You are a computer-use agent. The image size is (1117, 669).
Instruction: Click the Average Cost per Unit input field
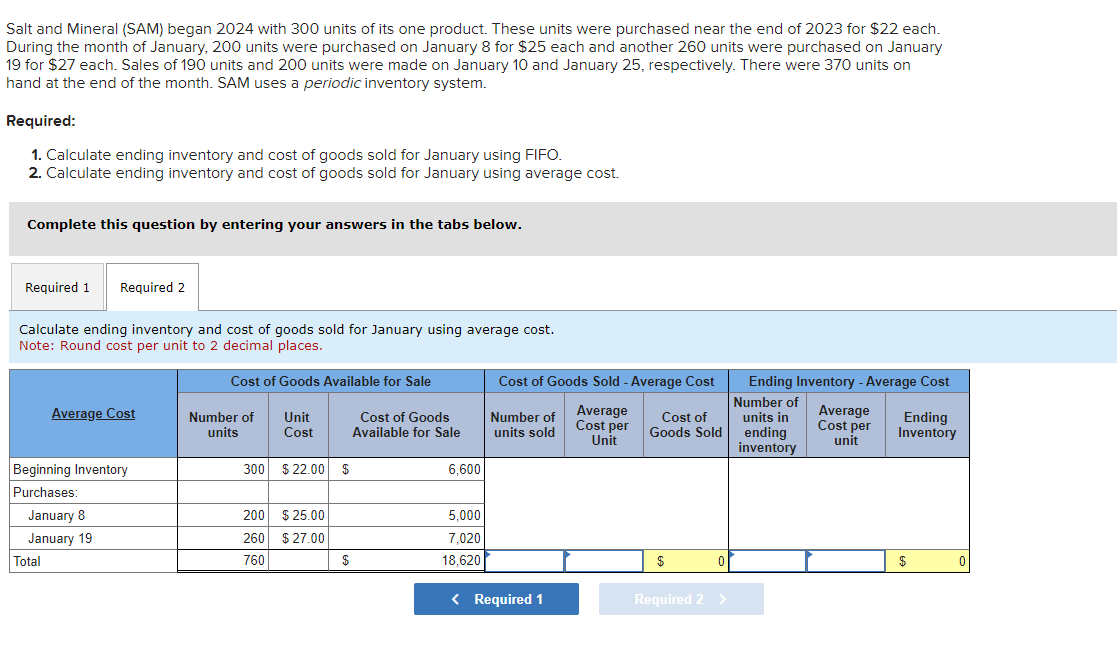click(x=604, y=560)
